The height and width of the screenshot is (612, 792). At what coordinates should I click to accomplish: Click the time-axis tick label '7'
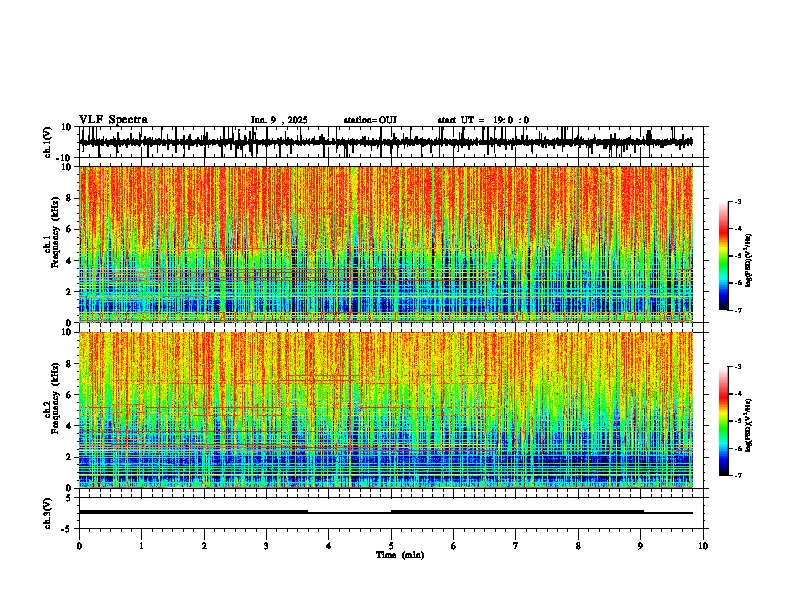(516, 546)
